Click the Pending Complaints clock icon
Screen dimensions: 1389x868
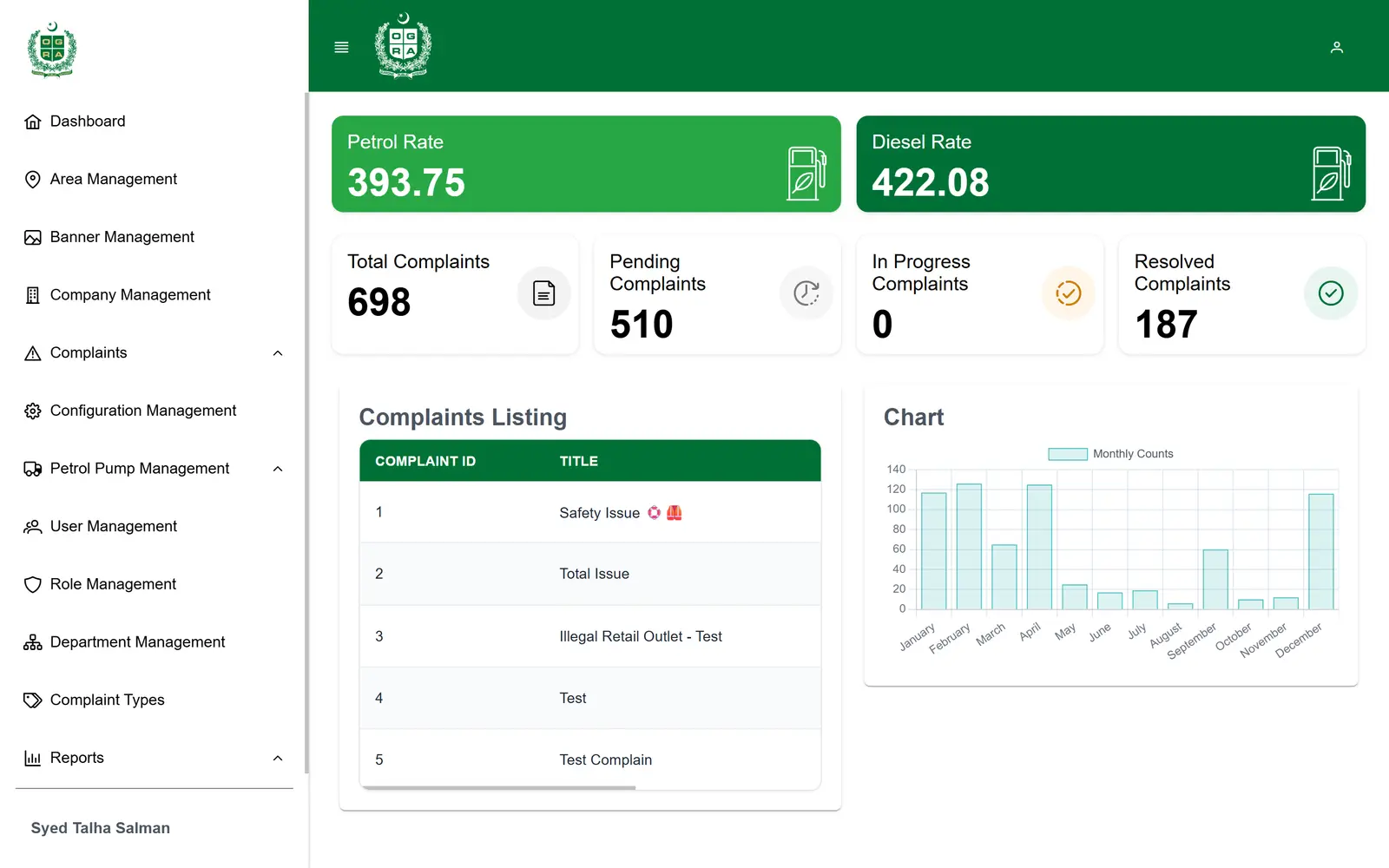[806, 293]
